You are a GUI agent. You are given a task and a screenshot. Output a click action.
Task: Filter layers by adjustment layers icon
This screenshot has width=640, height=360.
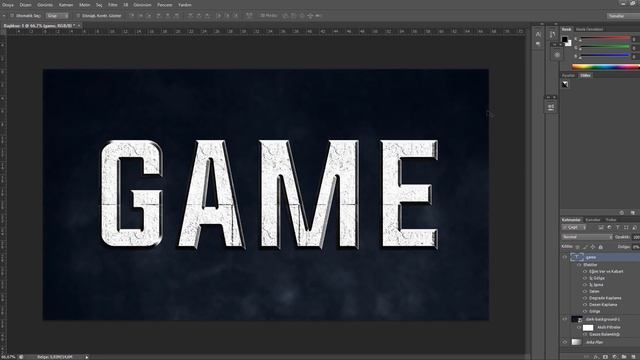[609, 227]
